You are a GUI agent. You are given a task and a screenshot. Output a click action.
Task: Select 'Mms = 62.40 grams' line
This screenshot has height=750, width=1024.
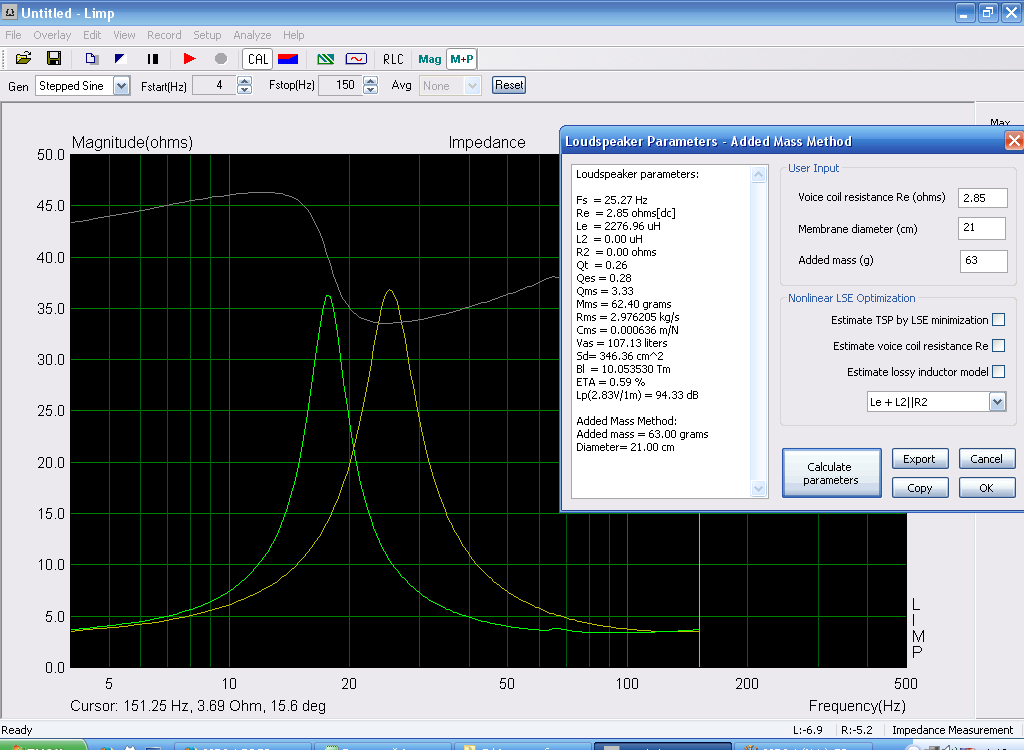(624, 304)
